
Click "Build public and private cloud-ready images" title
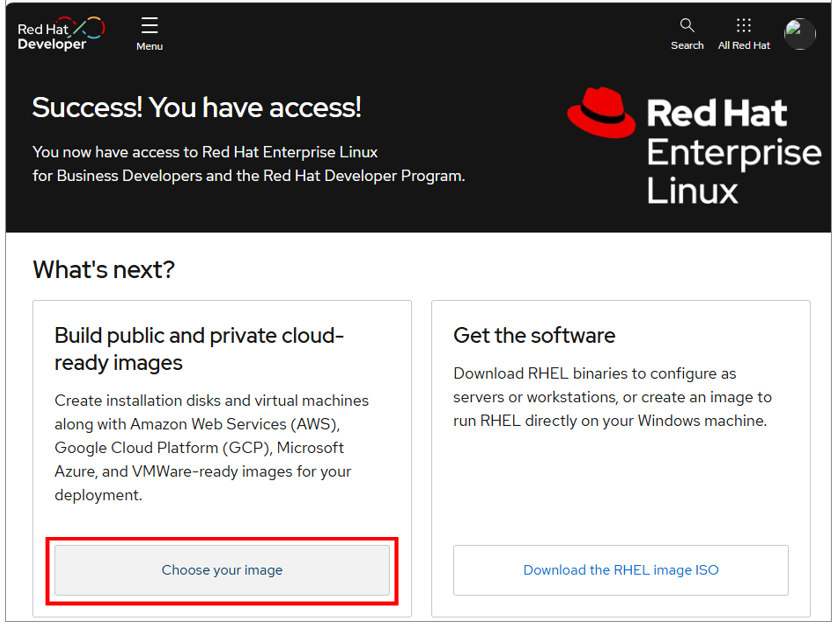(x=199, y=349)
